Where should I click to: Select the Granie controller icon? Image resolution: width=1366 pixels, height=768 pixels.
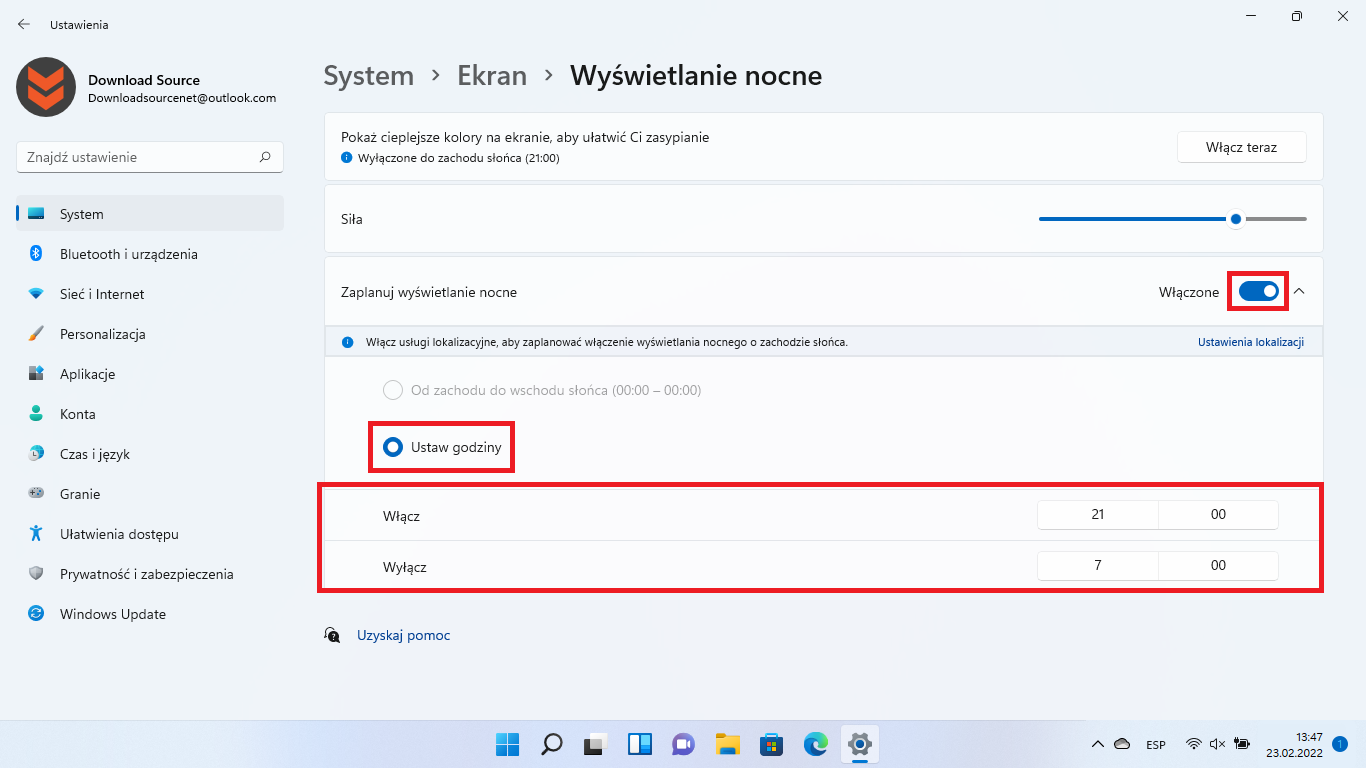[x=36, y=494]
